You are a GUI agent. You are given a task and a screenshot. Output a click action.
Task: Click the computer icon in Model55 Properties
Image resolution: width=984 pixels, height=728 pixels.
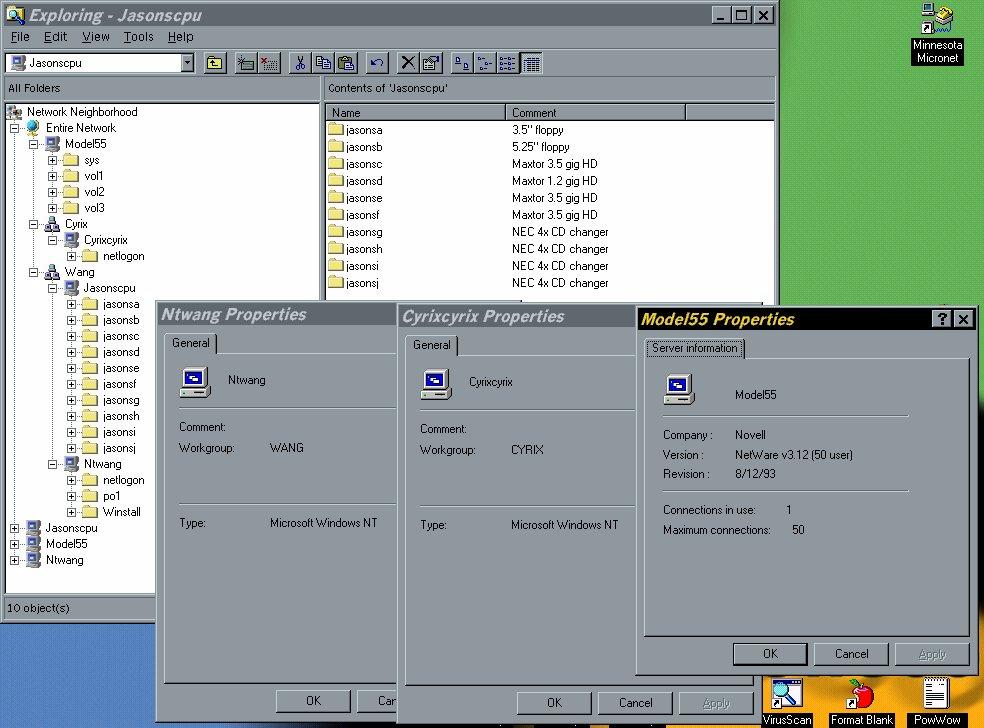point(680,389)
